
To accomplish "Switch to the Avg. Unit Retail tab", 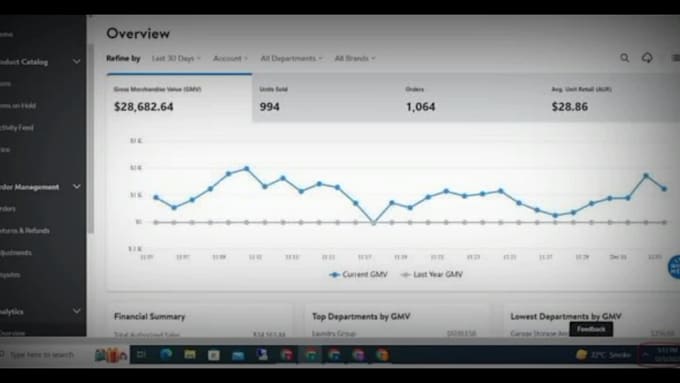I will click(611, 98).
